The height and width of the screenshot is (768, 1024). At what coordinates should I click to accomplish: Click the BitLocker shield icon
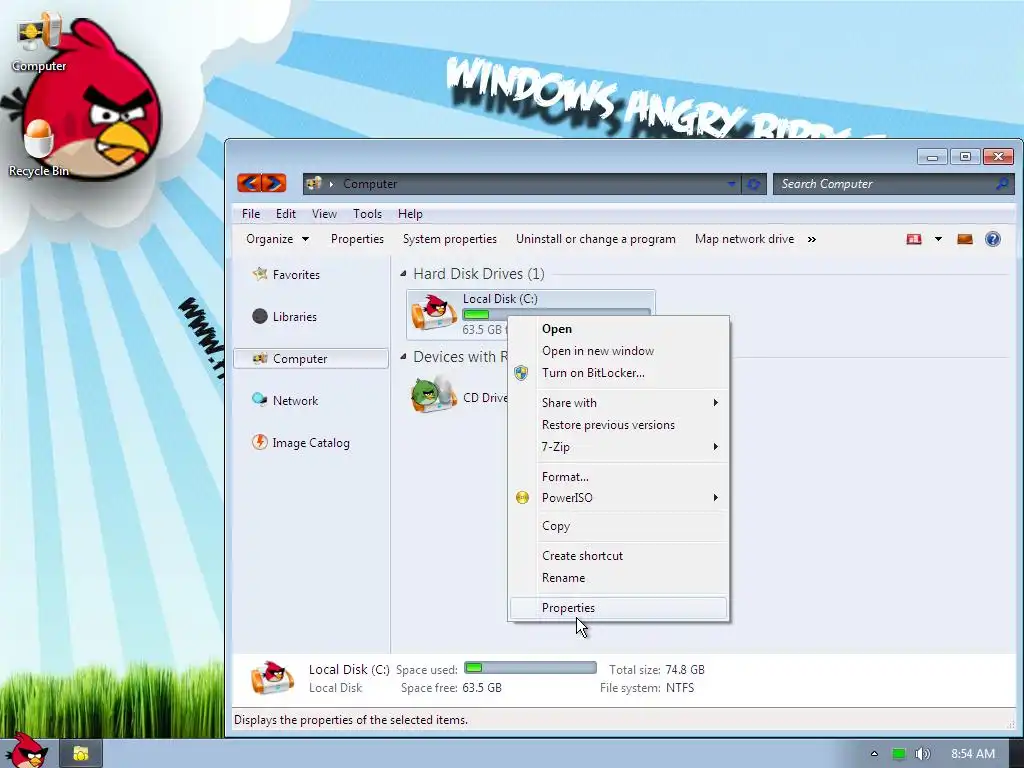click(x=521, y=373)
